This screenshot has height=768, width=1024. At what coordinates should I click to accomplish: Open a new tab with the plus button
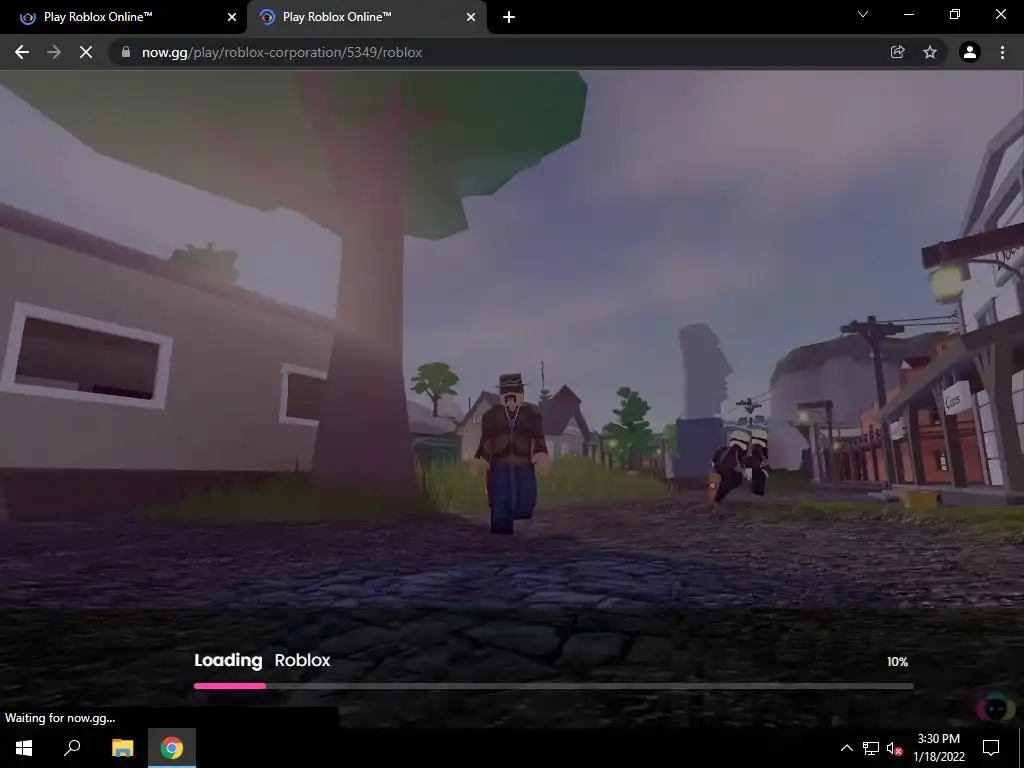click(x=509, y=18)
